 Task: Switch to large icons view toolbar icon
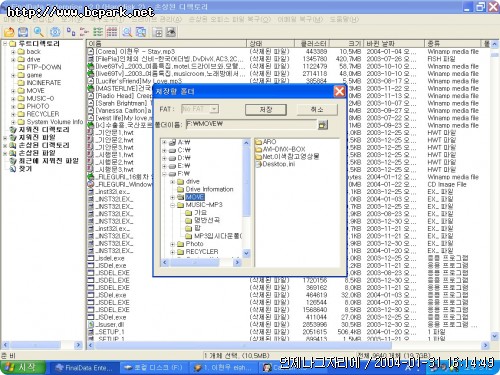71,32
